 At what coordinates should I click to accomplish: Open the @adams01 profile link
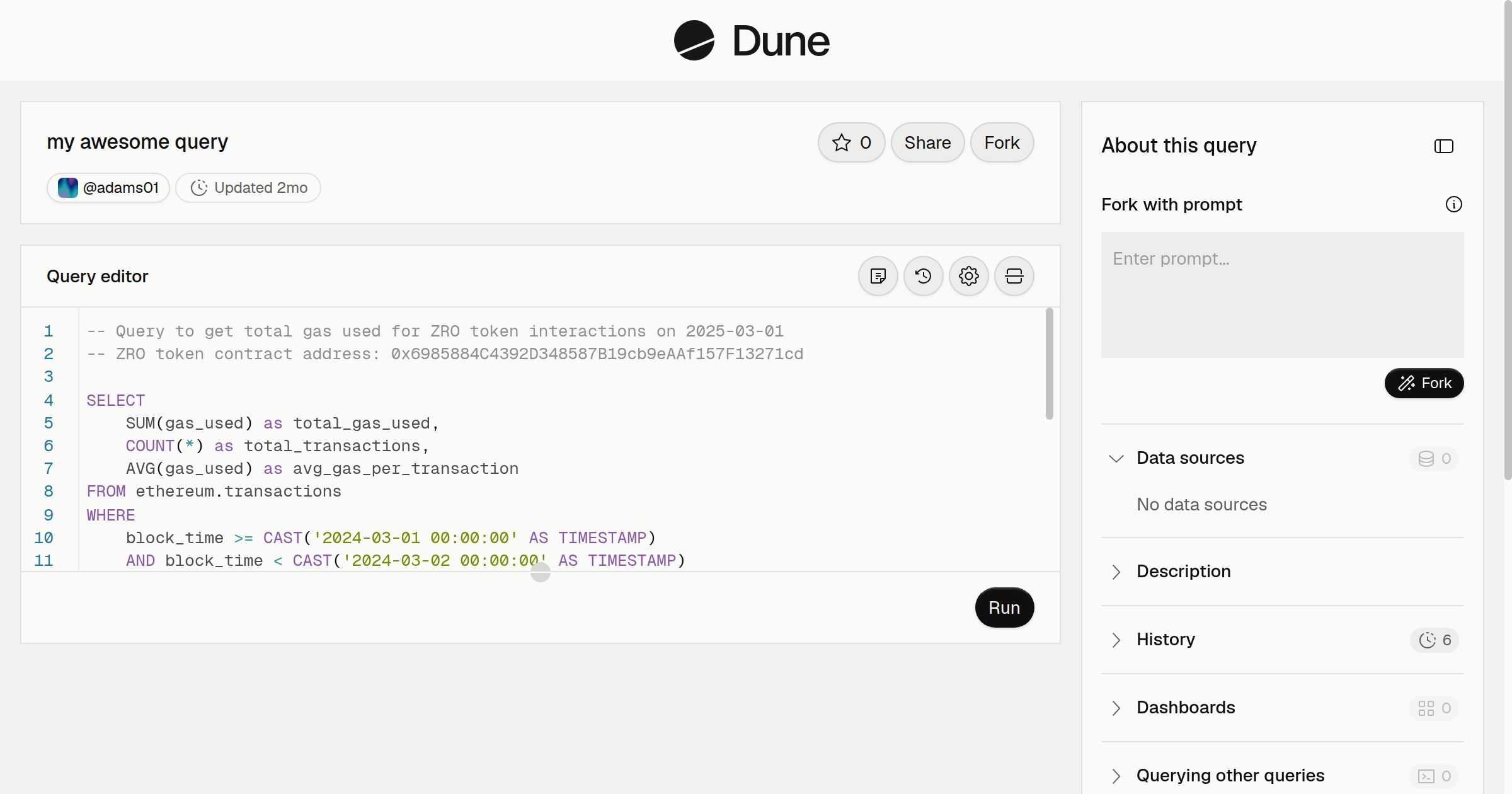point(108,188)
